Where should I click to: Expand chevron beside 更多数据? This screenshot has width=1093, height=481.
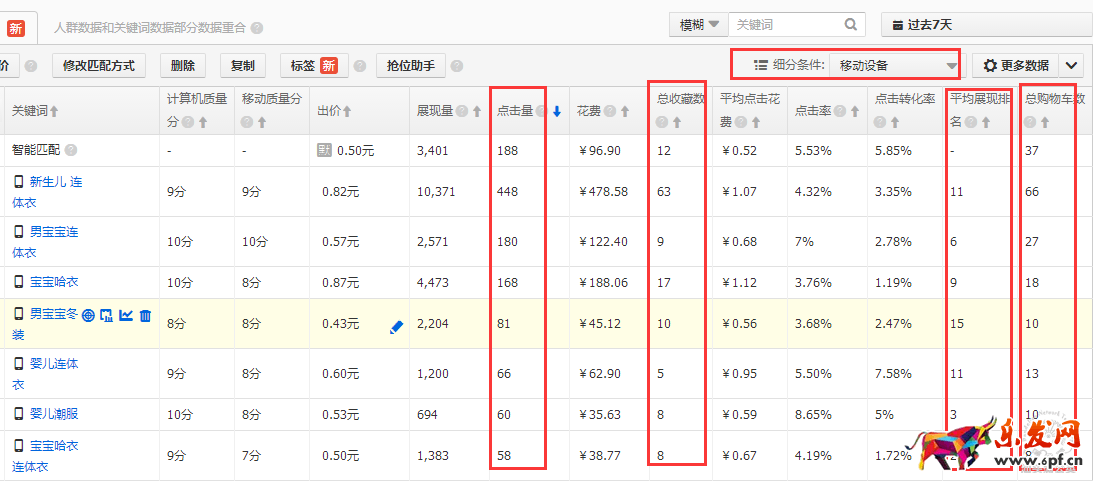(1071, 66)
